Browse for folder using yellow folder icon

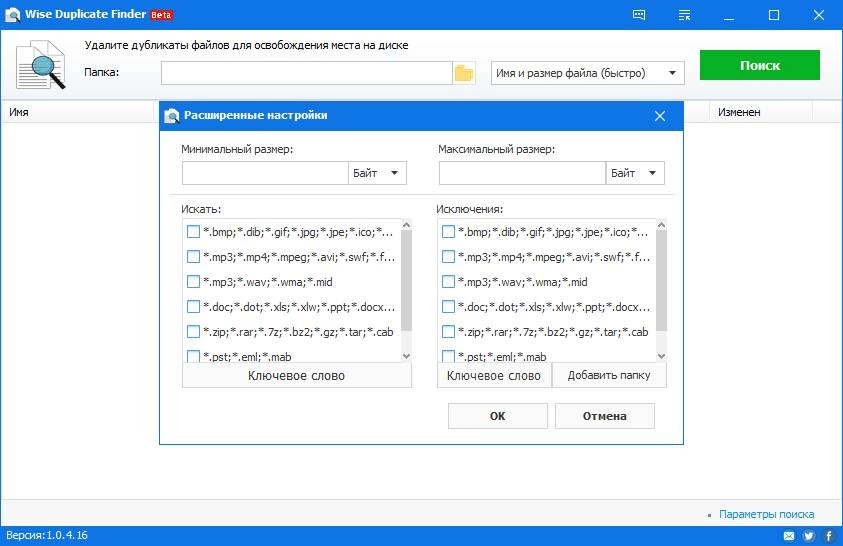coord(463,73)
